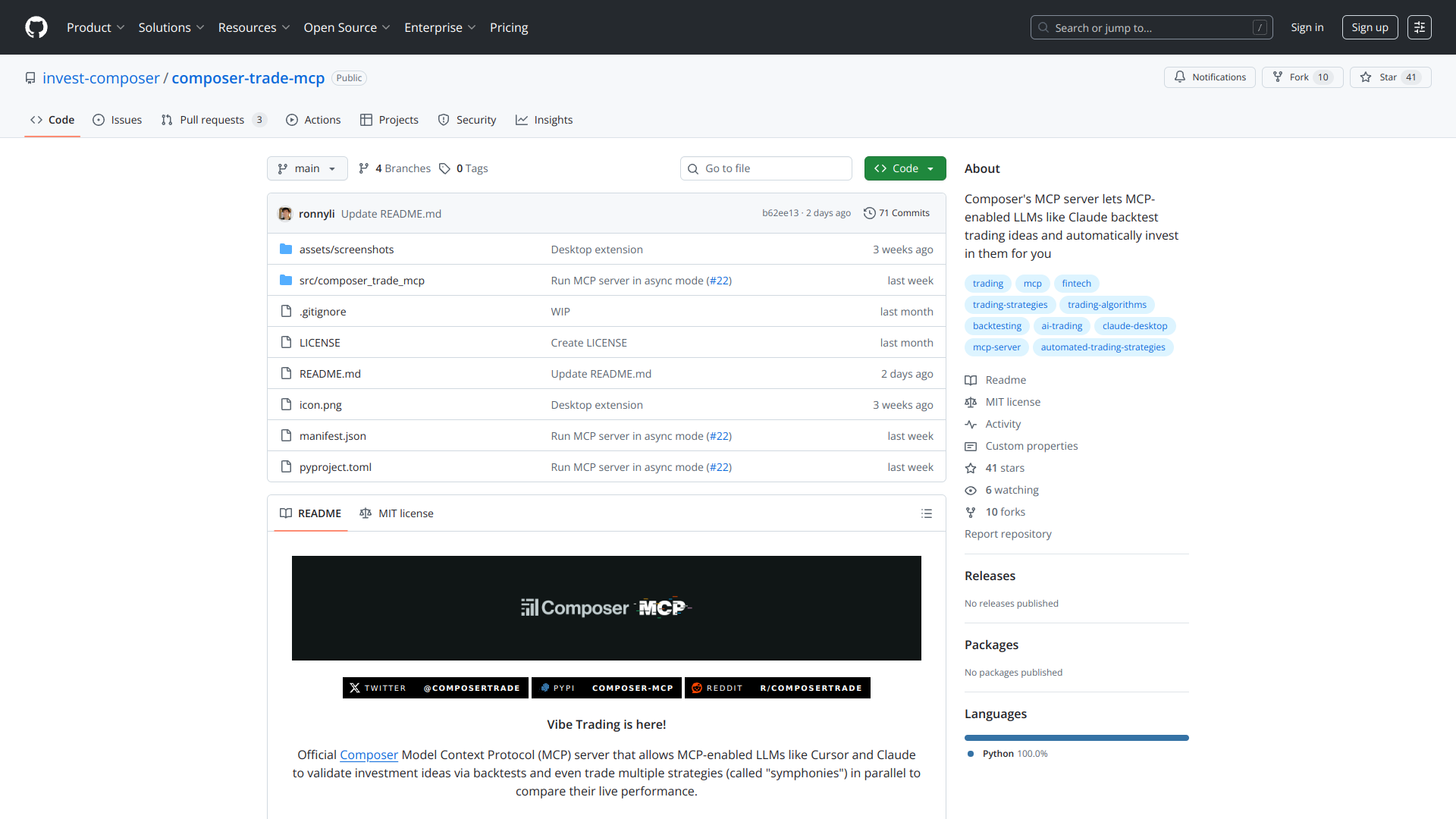Click ronnyli's avatar thumbnail

click(x=285, y=214)
